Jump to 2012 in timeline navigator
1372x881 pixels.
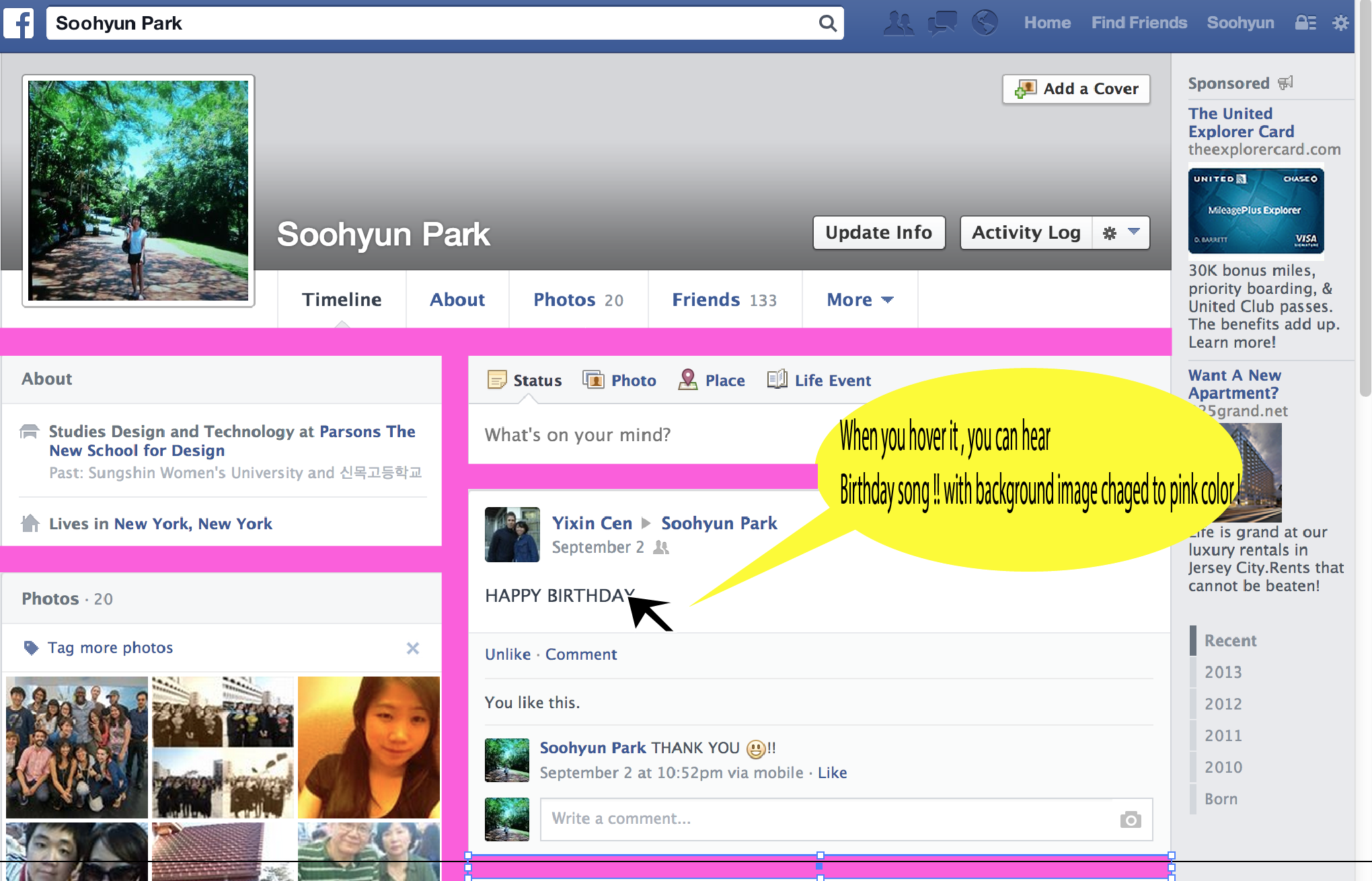[x=1223, y=704]
